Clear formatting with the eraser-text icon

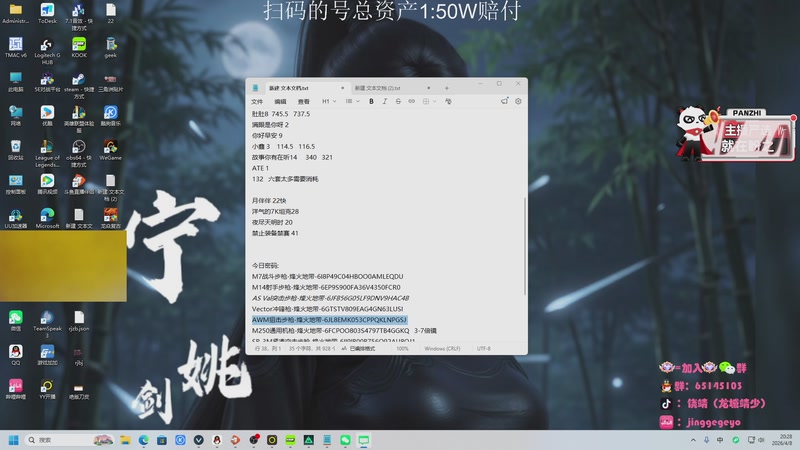click(448, 102)
